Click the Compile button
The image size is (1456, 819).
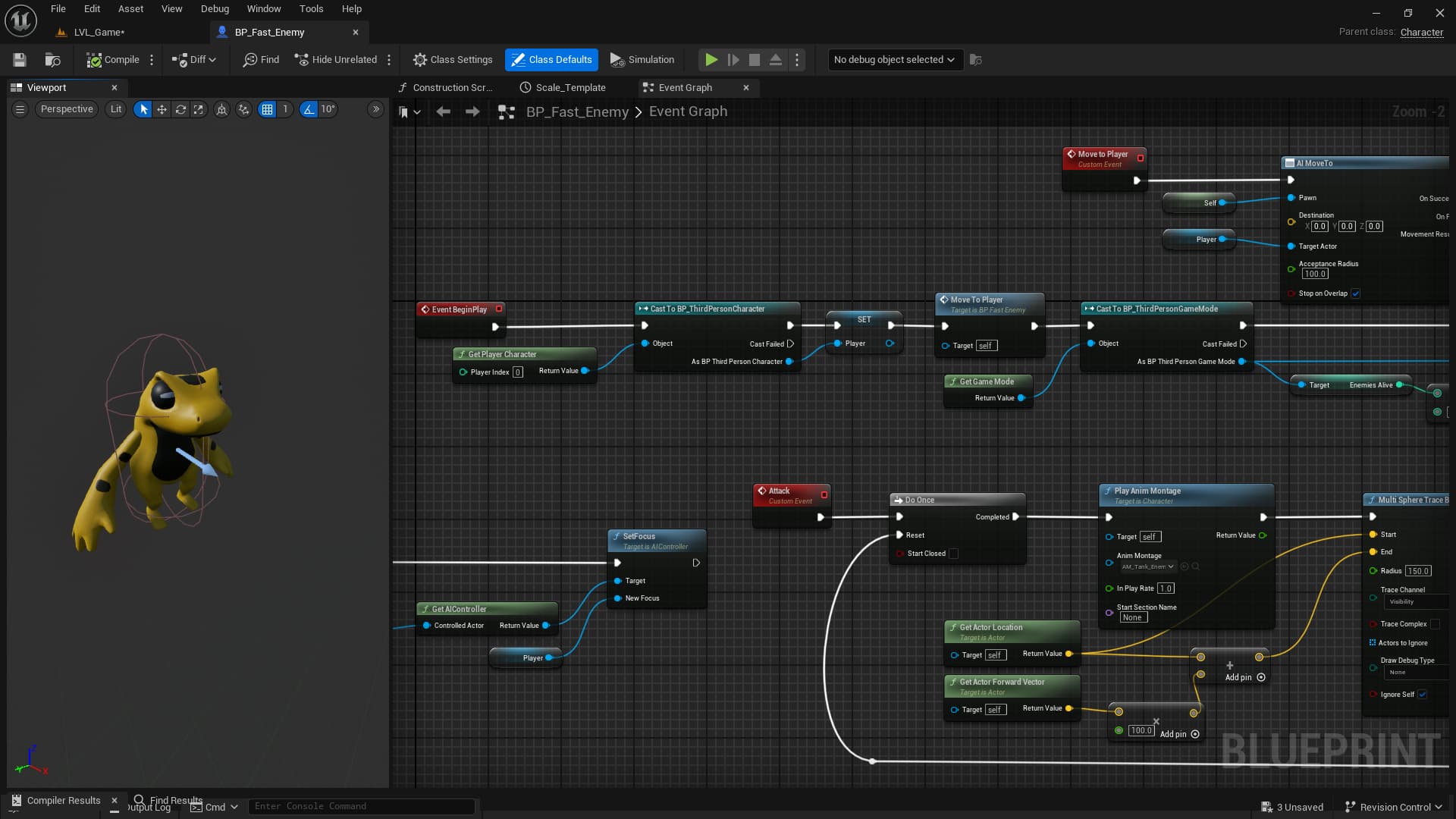click(x=113, y=60)
